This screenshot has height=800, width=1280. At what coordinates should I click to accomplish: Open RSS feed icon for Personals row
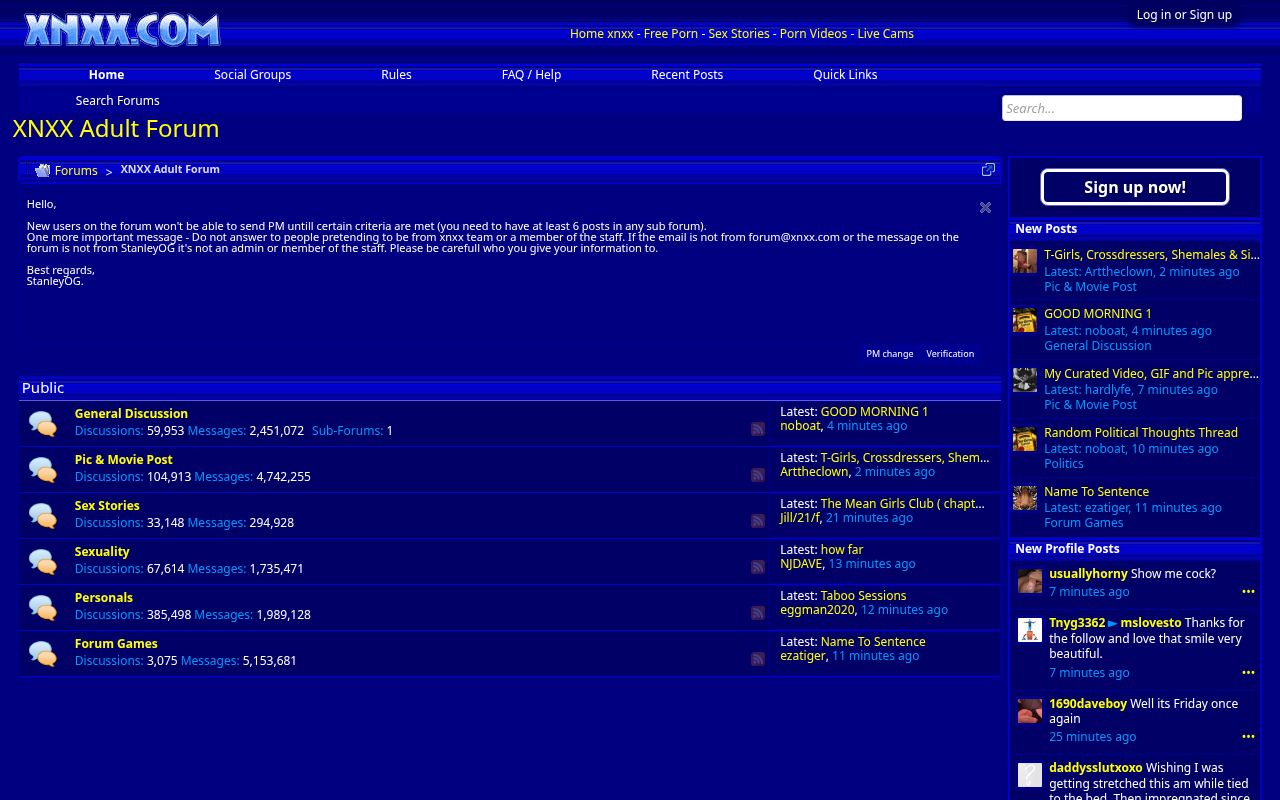758,613
